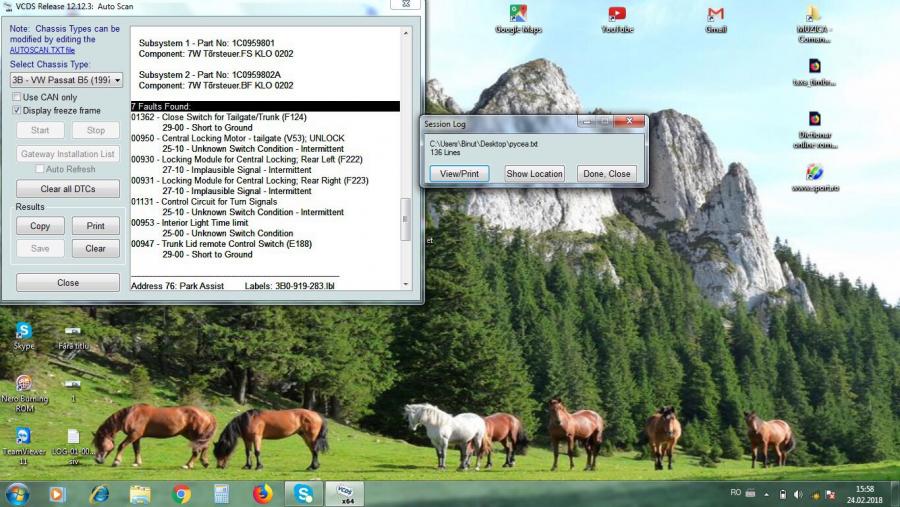
Task: Click View/Print in Session Log dialog
Action: [x=459, y=174]
